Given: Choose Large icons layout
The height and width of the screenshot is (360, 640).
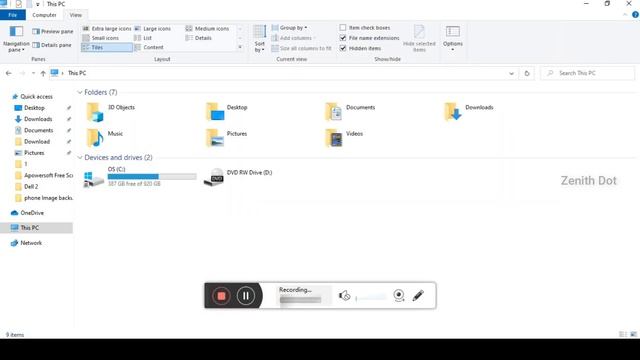Looking at the screenshot, I should (x=153, y=29).
